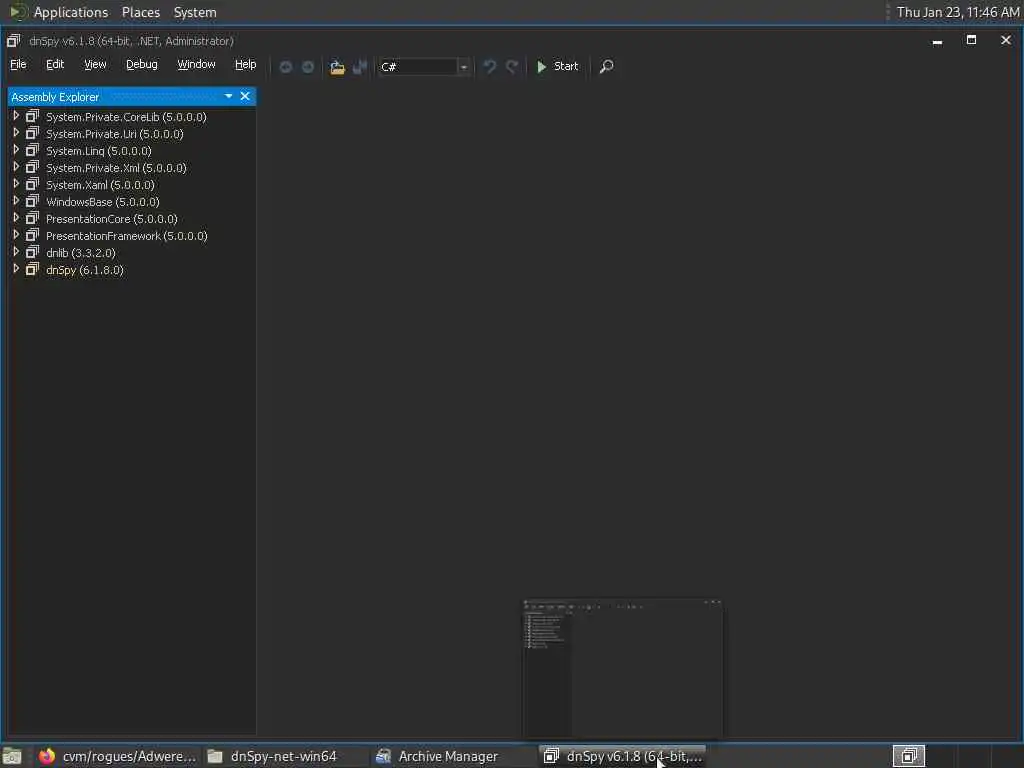The image size is (1024, 768).
Task: Open the Edit menu
Action: [x=55, y=64]
